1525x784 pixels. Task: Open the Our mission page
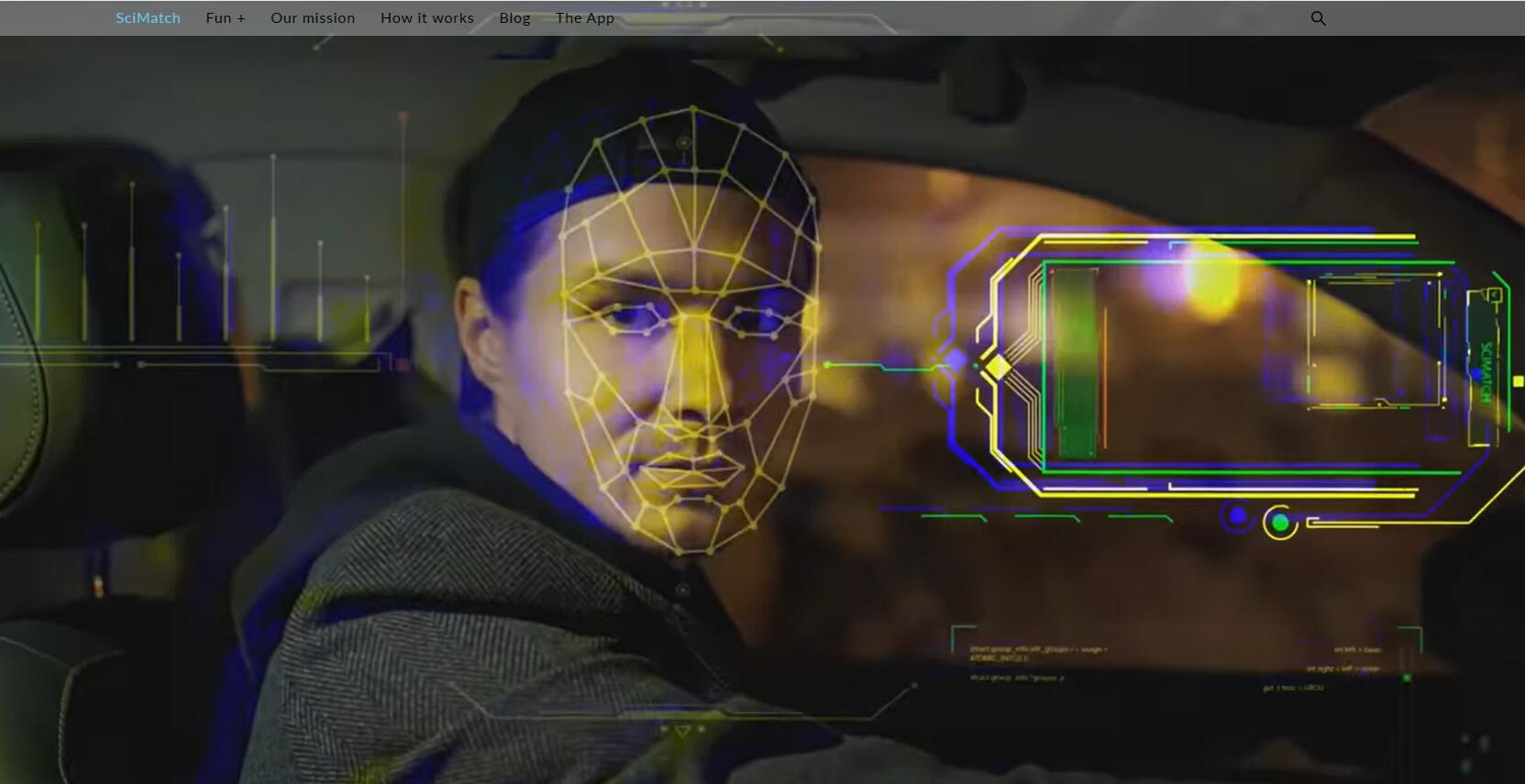313,18
